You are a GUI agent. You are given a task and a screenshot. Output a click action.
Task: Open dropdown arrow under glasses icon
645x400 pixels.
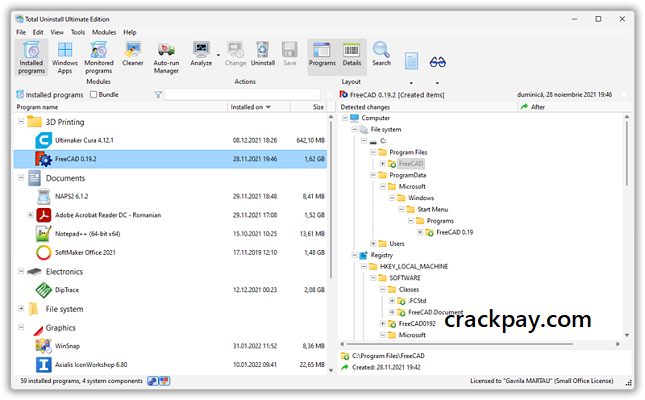pyautogui.click(x=437, y=83)
